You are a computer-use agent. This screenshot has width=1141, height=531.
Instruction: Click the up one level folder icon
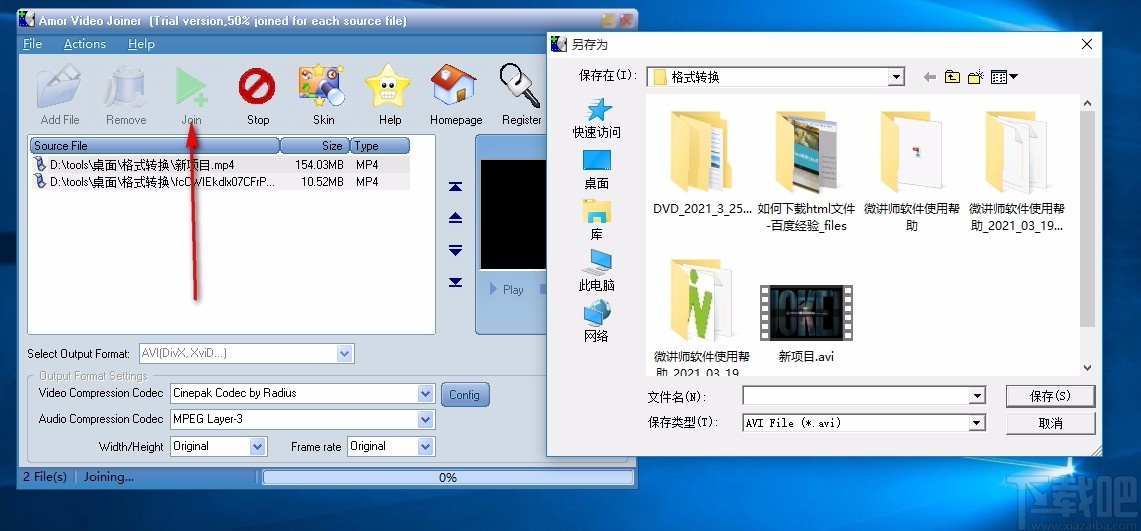[953, 77]
